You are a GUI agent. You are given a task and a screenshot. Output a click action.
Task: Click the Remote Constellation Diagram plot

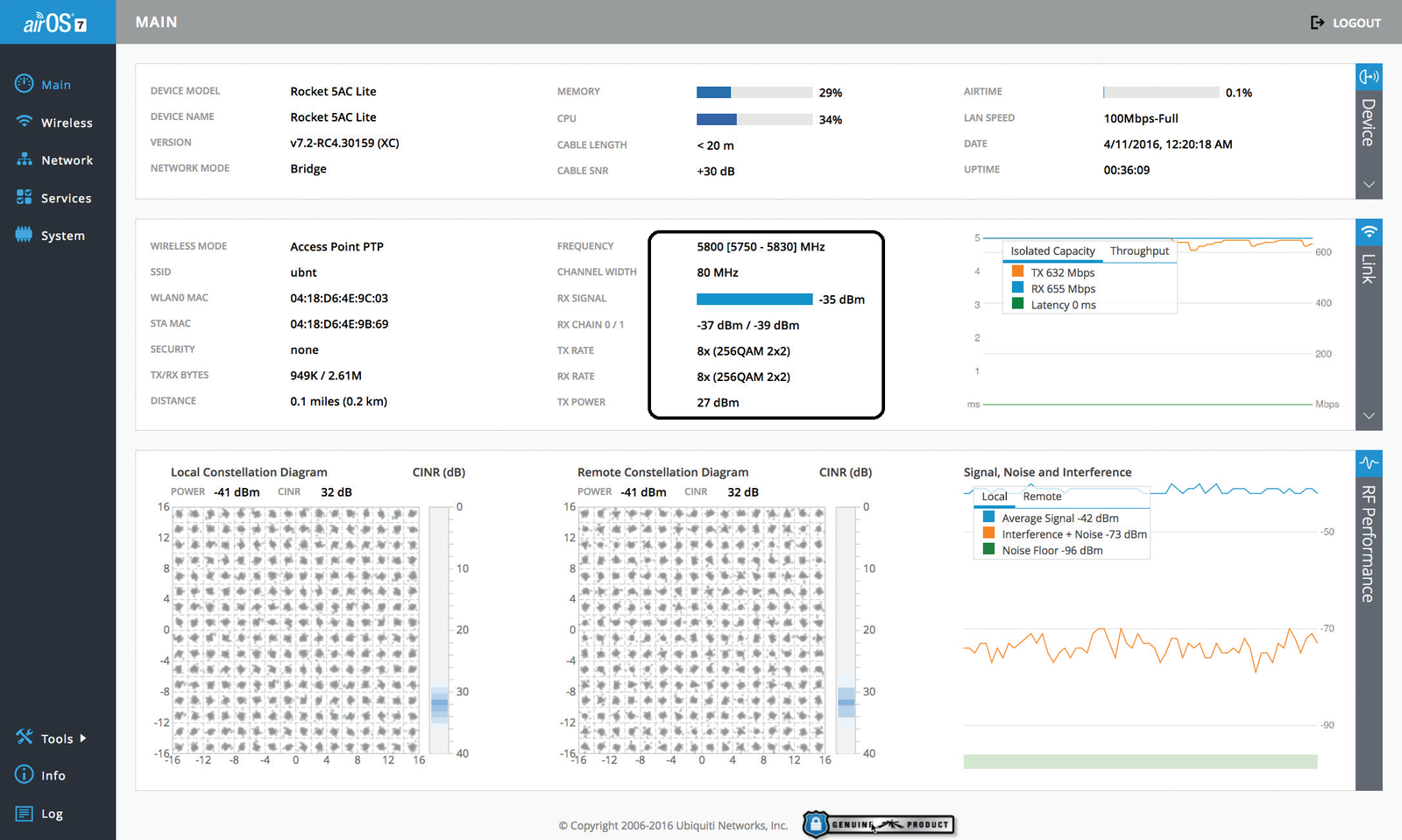tap(703, 630)
